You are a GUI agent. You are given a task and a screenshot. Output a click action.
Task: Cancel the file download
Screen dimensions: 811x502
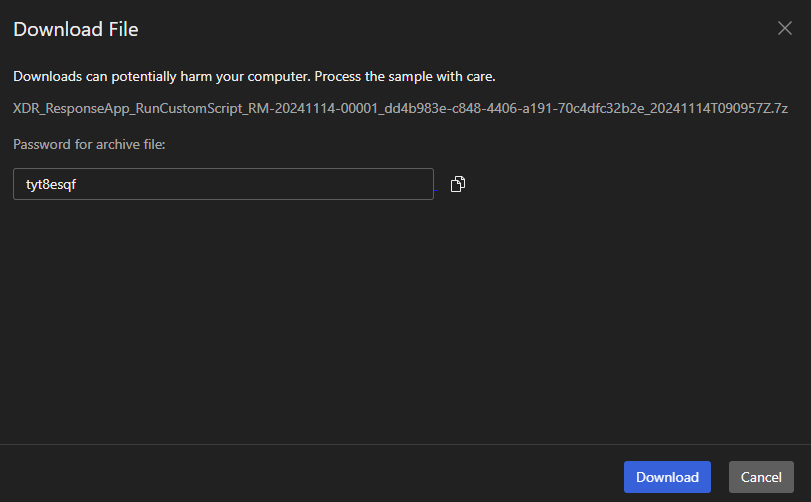coord(761,477)
